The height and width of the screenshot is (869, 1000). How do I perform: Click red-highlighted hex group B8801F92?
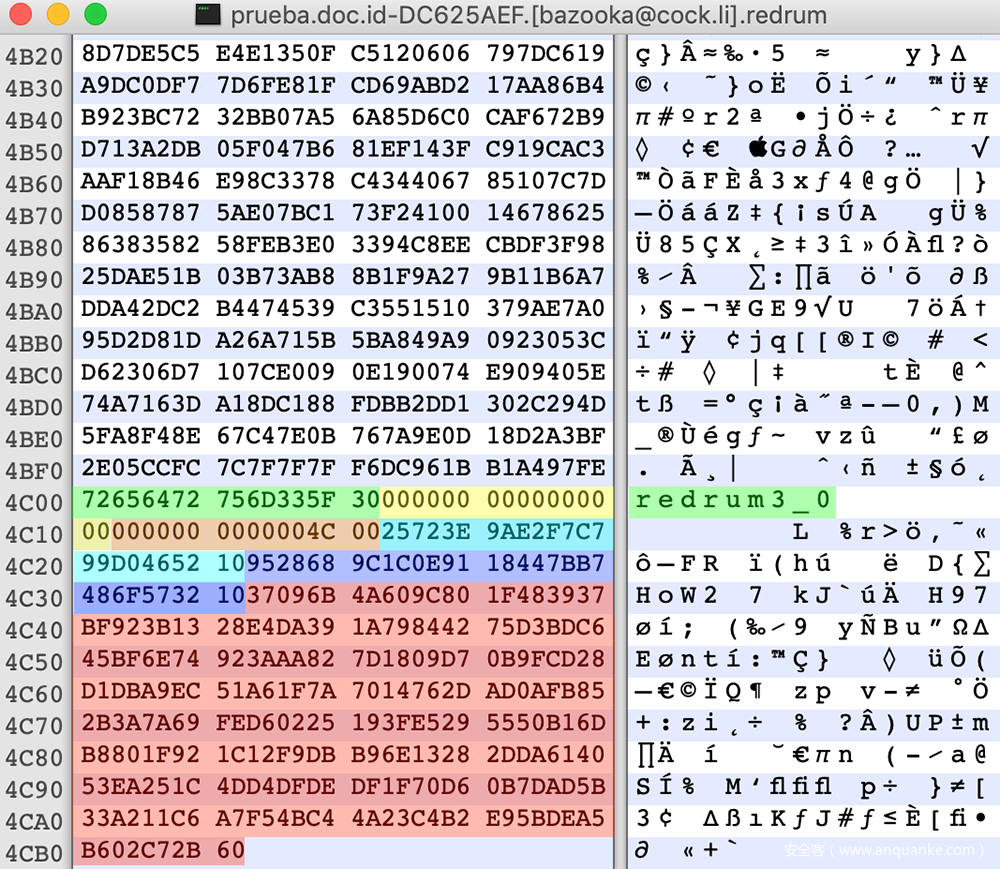[141, 755]
